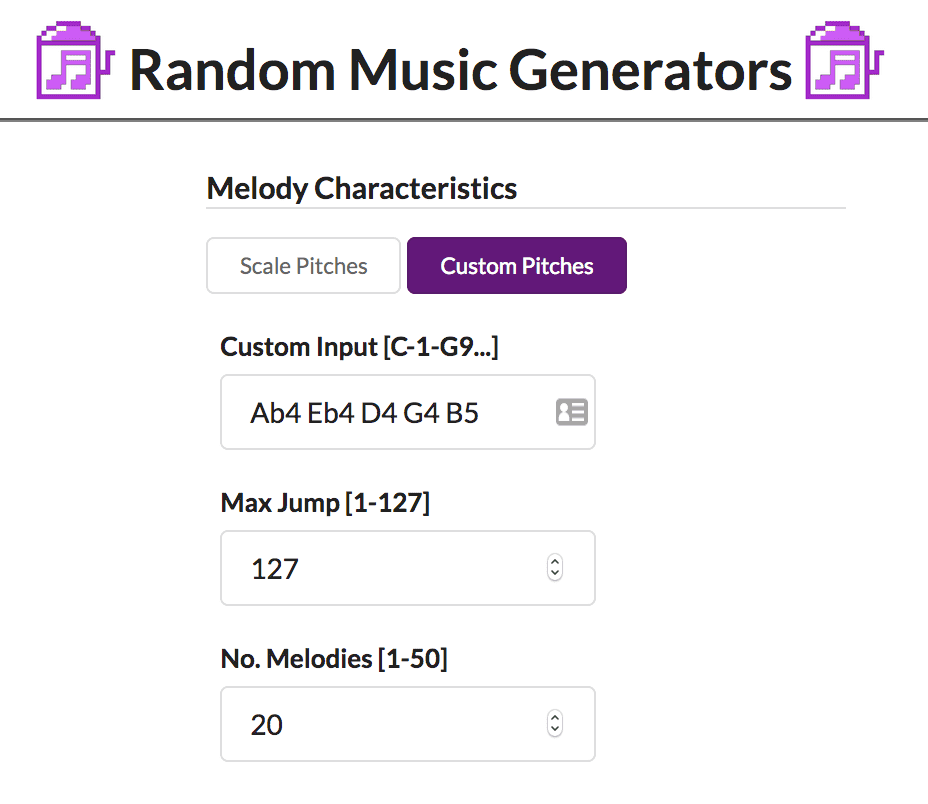Click the Ab4 Eb4 D4 G4 B5 text
Screen dimensions: 928x804
click(x=364, y=413)
